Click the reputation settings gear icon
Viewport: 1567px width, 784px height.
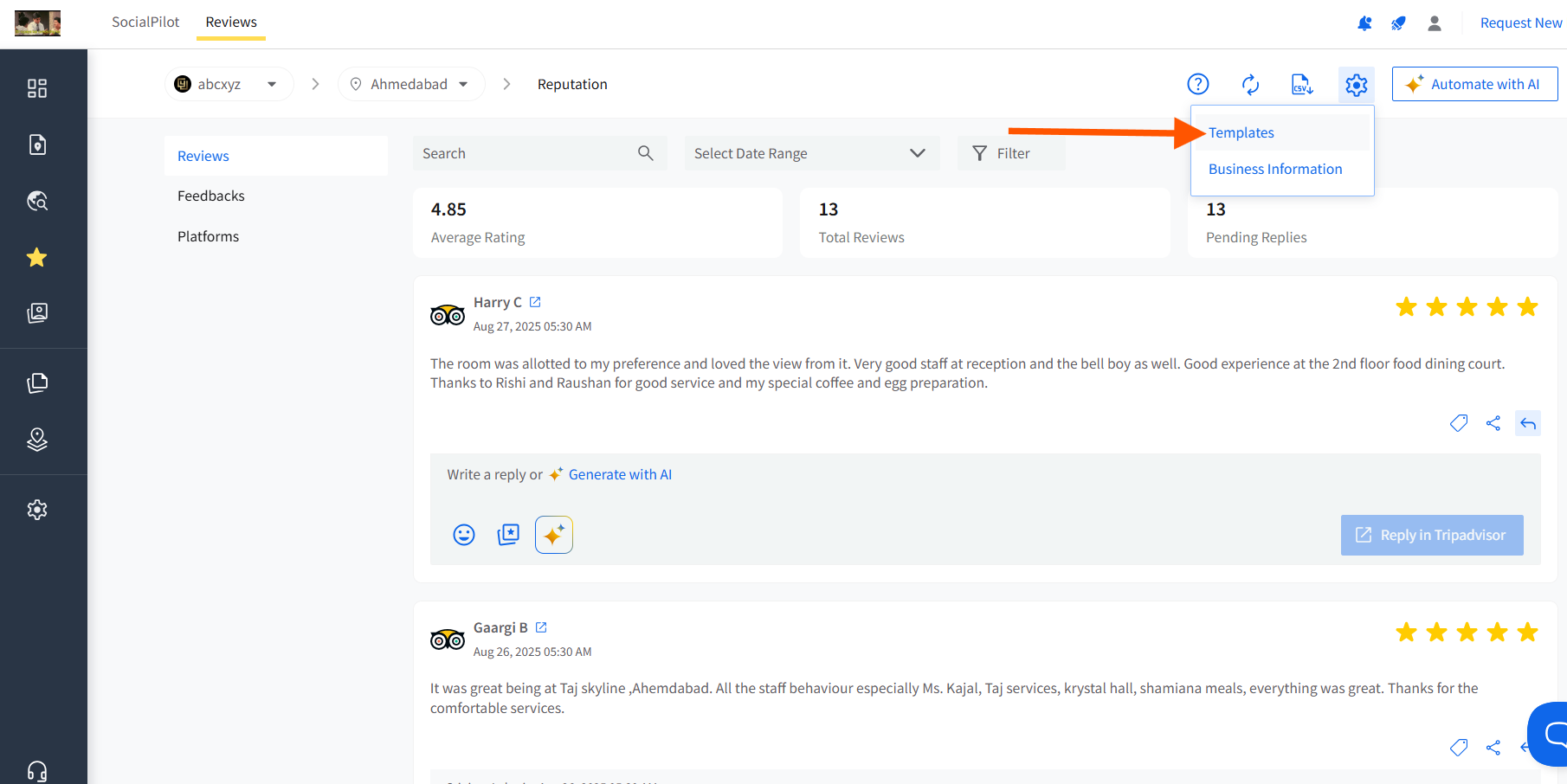pos(1357,85)
